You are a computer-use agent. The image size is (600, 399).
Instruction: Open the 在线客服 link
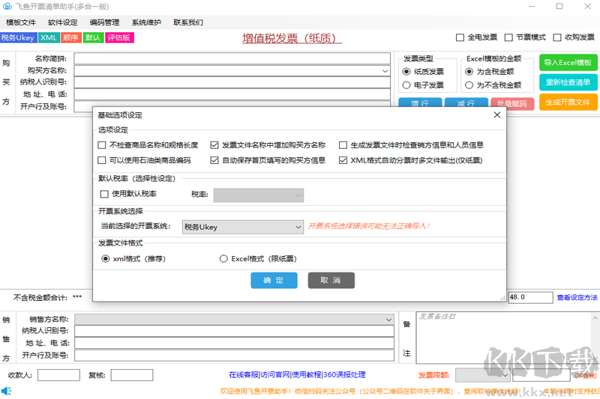click(244, 375)
